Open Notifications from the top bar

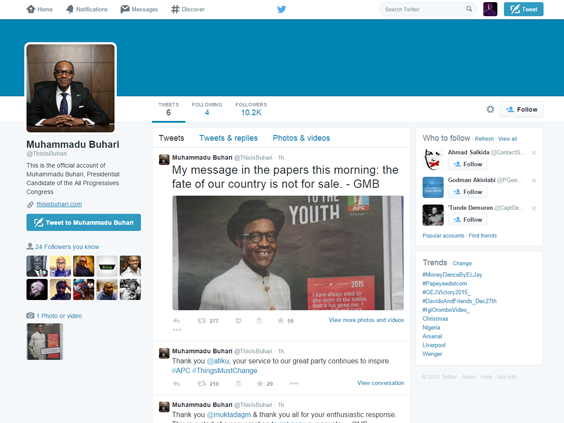(87, 9)
